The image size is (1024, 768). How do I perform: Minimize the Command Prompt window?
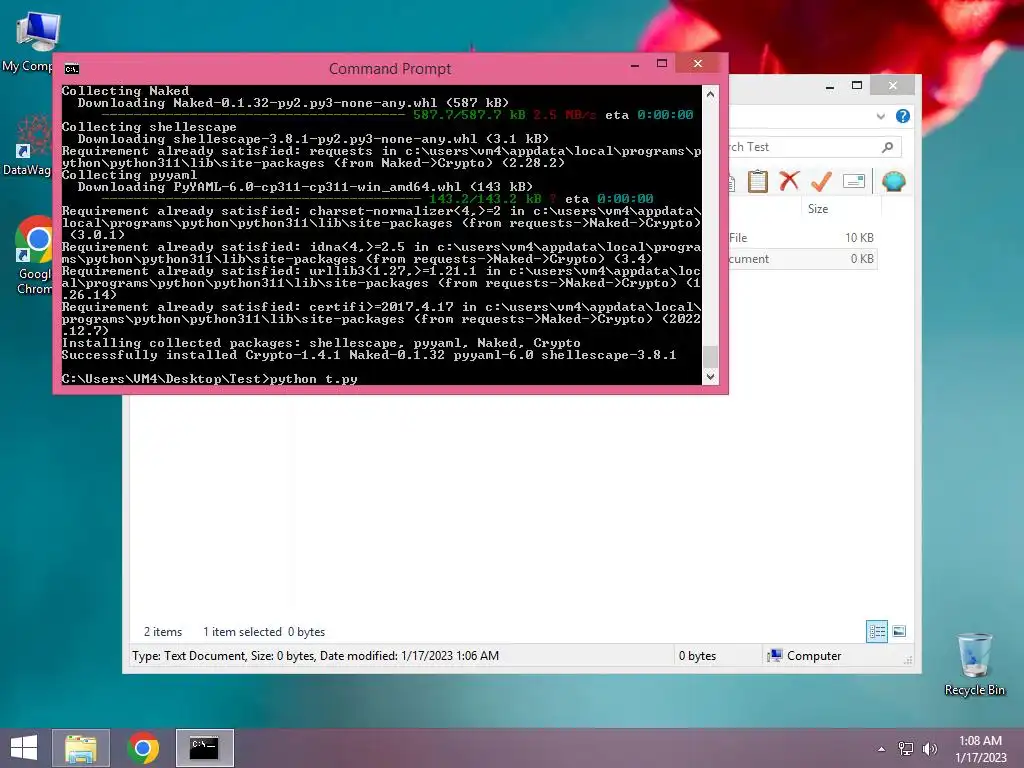pyautogui.click(x=635, y=63)
